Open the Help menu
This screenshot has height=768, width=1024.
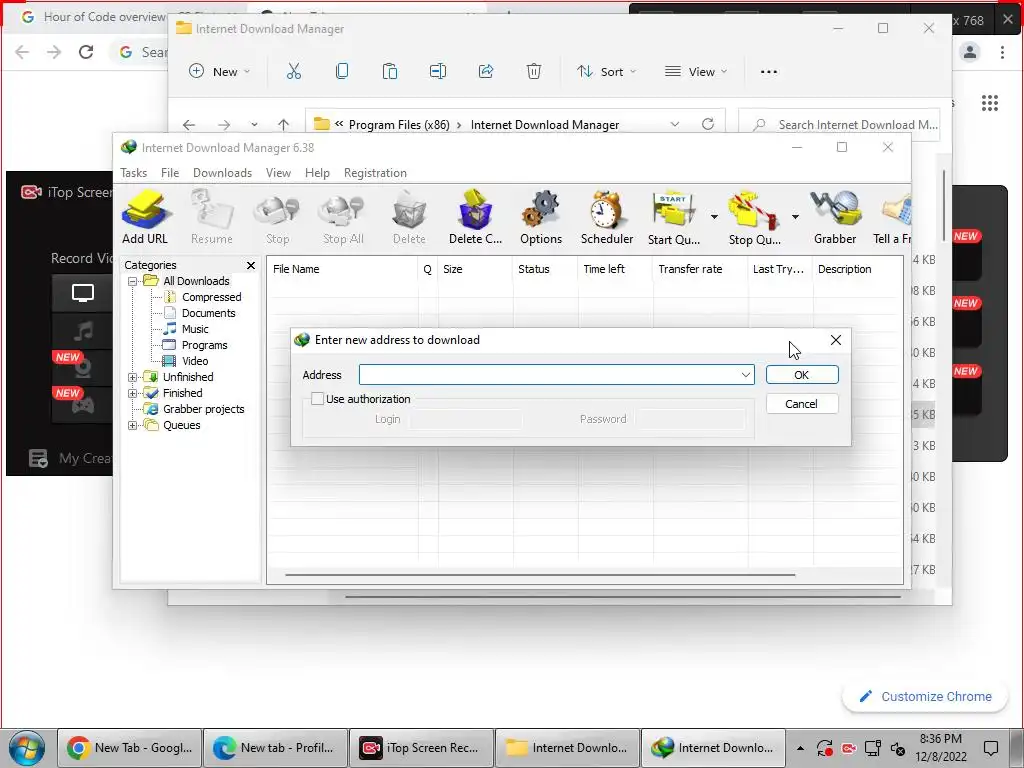[x=317, y=173]
